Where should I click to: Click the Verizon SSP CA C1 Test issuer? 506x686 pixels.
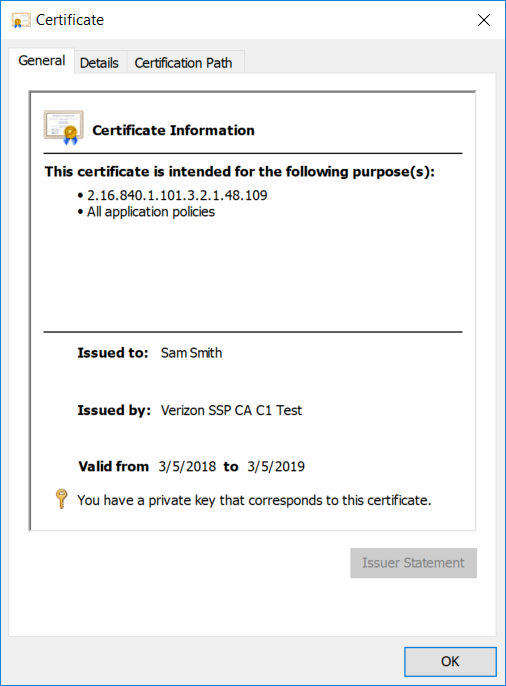pos(231,410)
